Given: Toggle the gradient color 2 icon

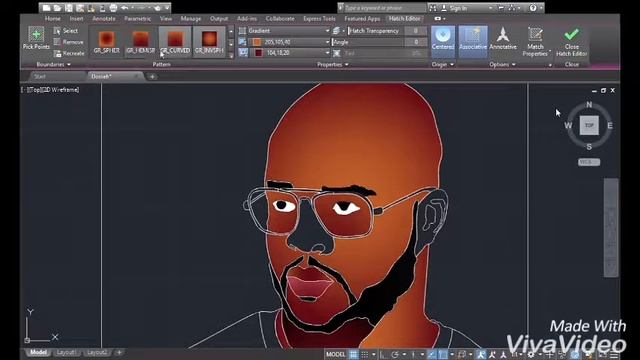Looking at the screenshot, I should click(243, 53).
